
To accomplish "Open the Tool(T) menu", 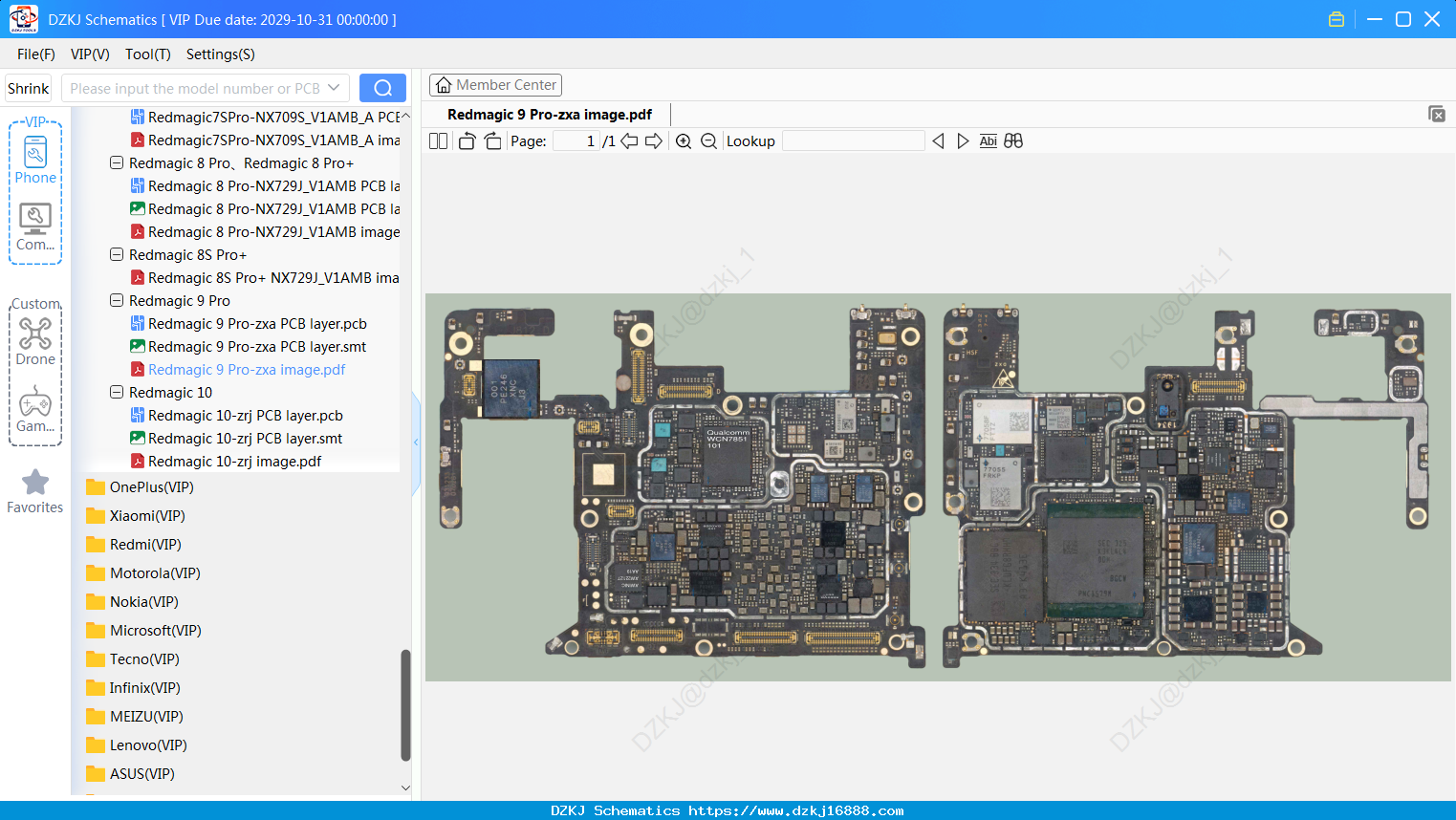I will (148, 54).
